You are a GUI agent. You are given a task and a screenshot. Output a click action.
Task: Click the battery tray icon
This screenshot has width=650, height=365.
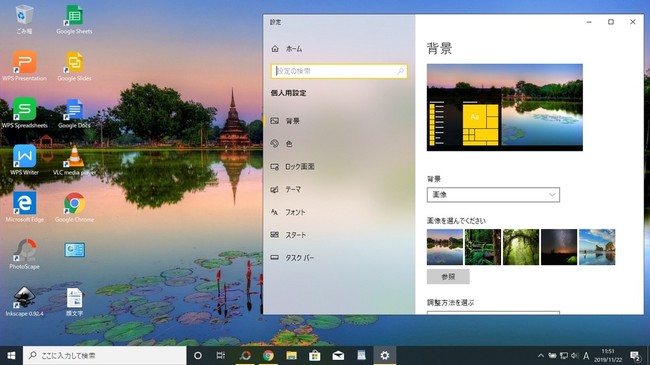click(552, 355)
